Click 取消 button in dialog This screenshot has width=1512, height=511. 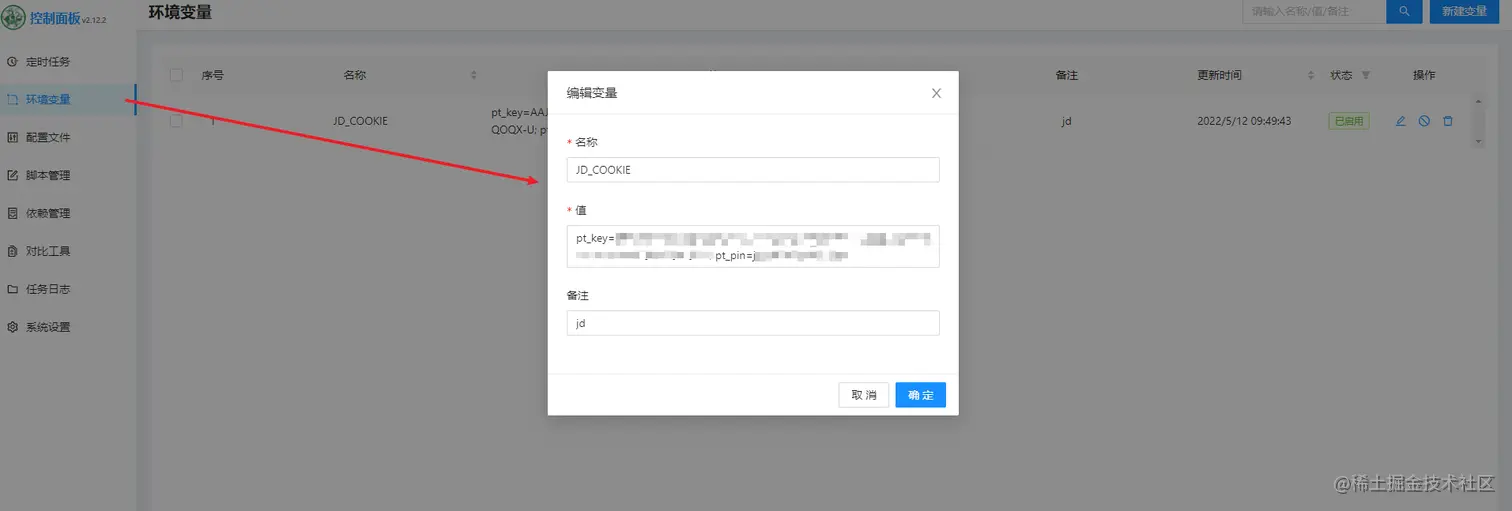pyautogui.click(x=864, y=395)
